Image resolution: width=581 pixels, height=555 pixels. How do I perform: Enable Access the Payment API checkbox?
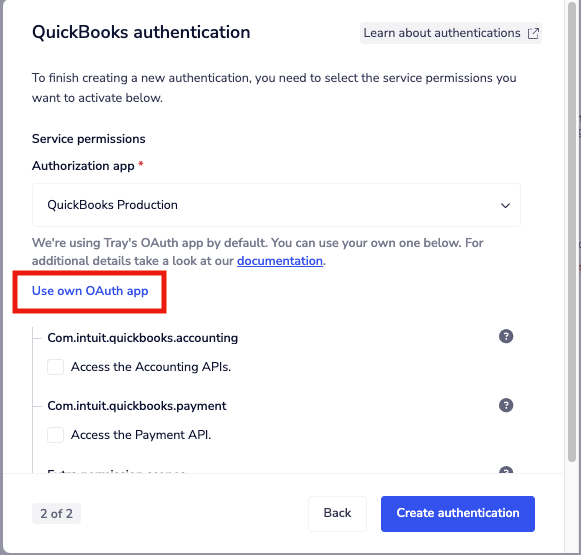(55, 435)
